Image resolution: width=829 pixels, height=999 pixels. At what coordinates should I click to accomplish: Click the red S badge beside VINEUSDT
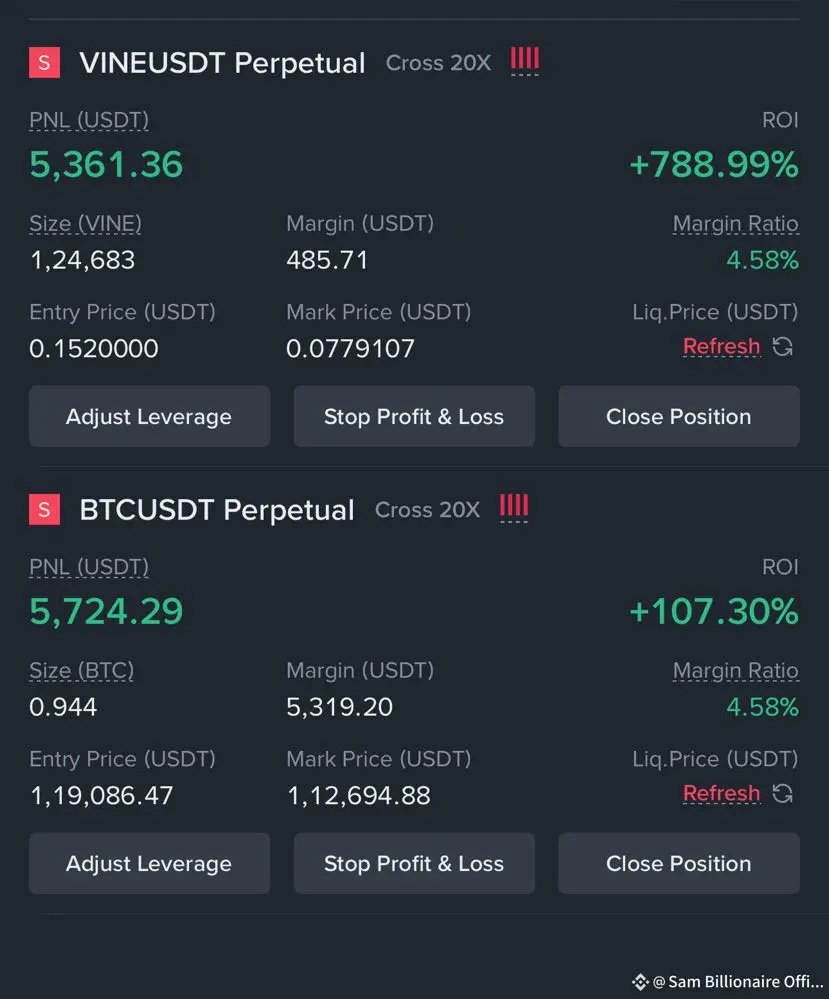point(45,62)
